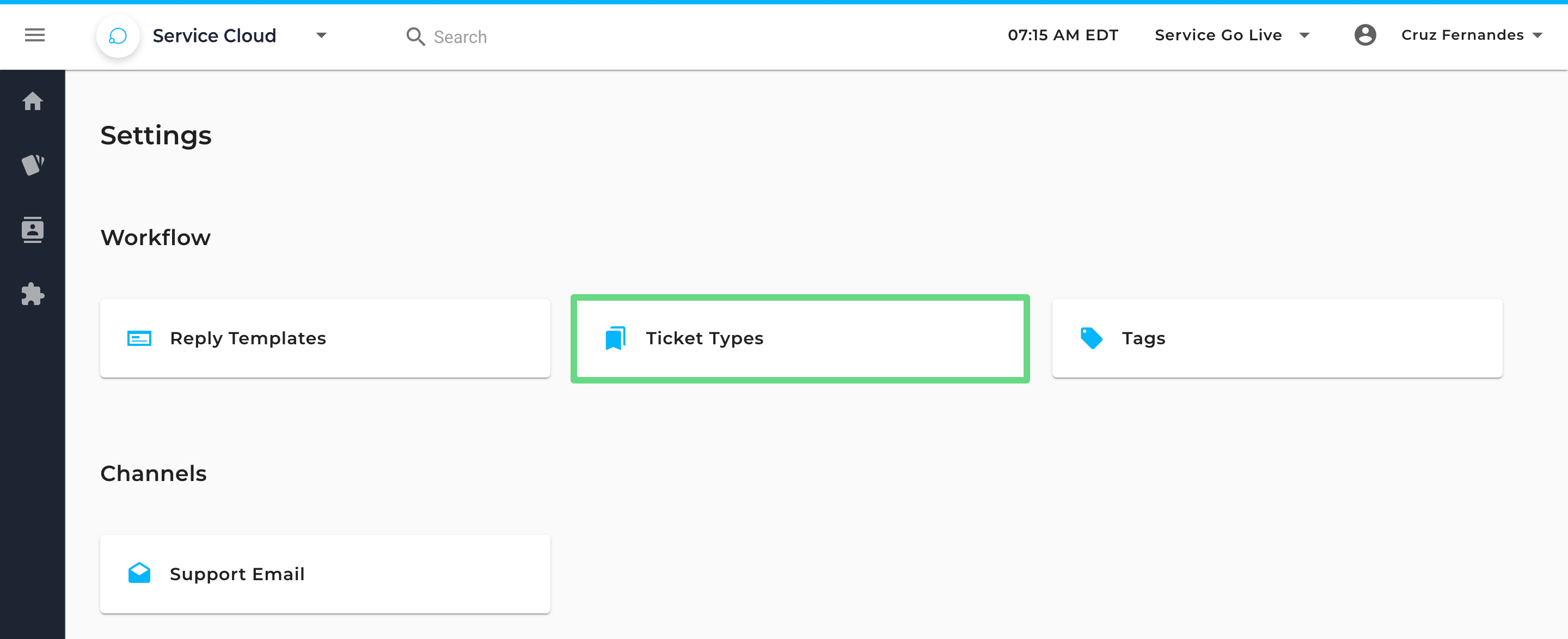Go to Home in sidebar

pyautogui.click(x=33, y=101)
